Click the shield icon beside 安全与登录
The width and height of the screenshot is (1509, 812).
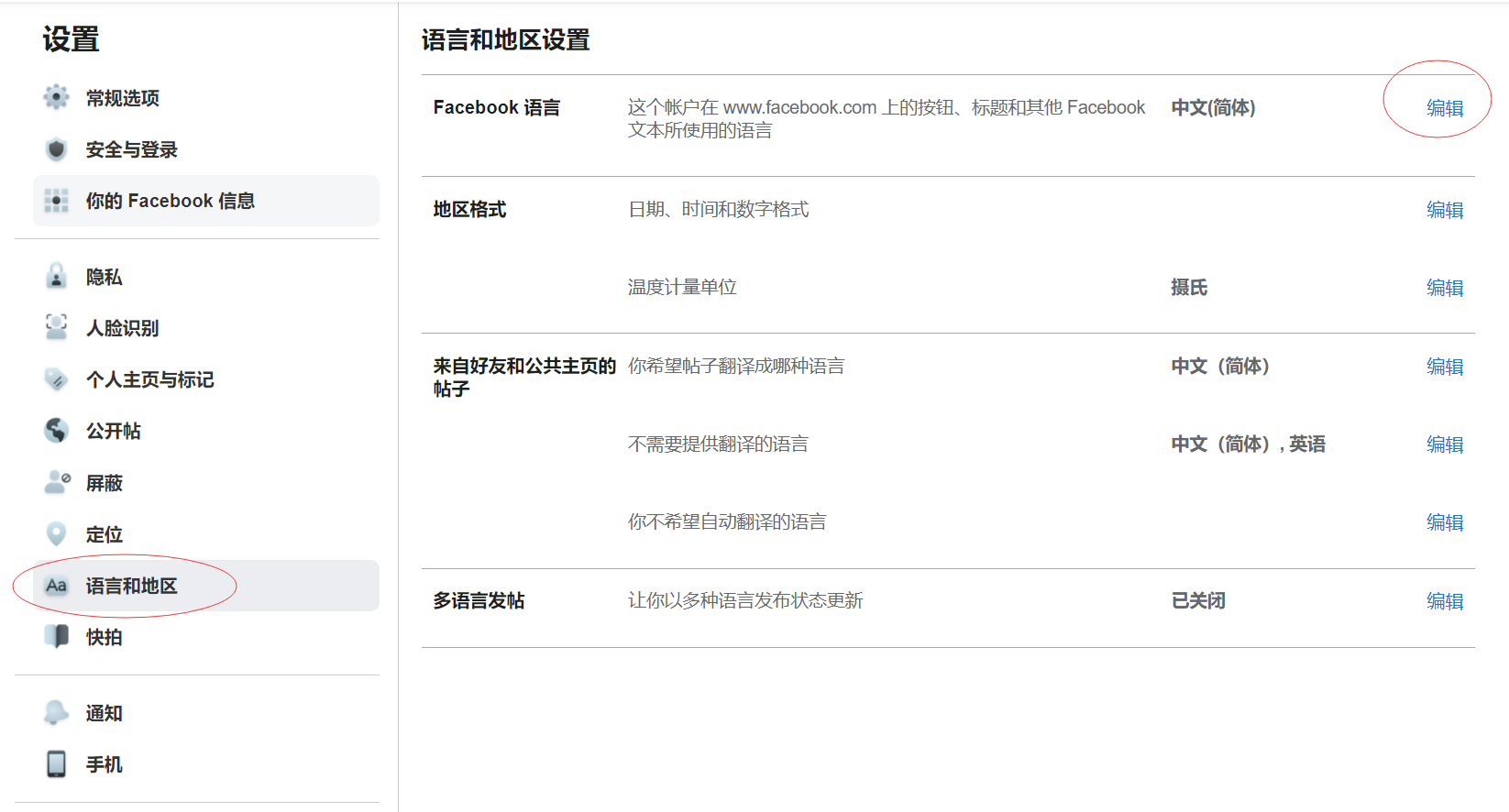point(56,149)
